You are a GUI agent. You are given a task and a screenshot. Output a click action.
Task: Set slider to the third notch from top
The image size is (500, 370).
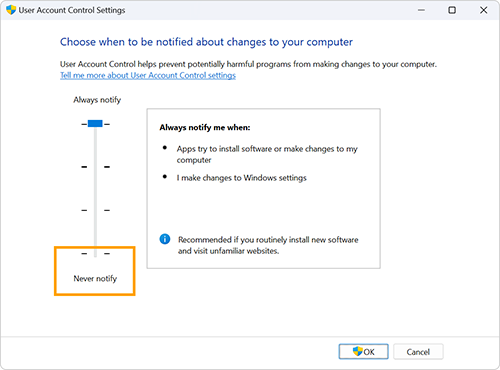95,210
